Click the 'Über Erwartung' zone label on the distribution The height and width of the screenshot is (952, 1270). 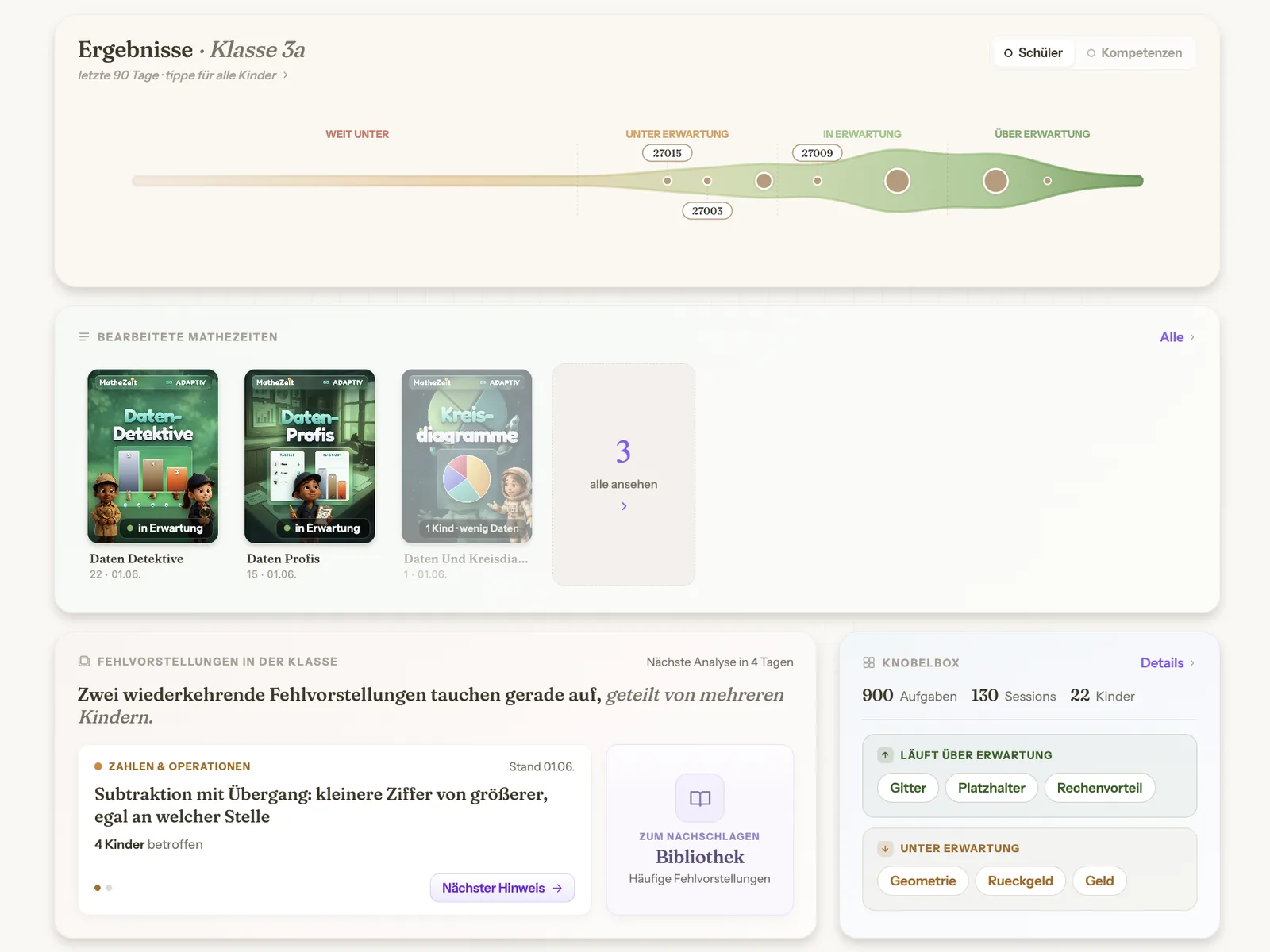[x=1042, y=134]
